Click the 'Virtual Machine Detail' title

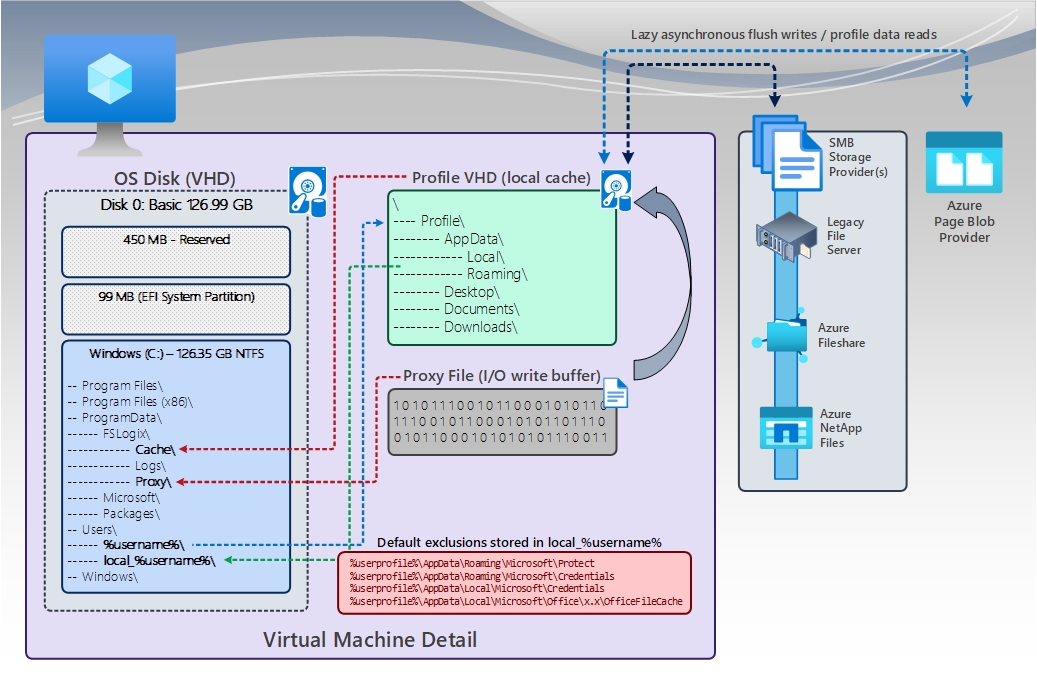[370, 640]
